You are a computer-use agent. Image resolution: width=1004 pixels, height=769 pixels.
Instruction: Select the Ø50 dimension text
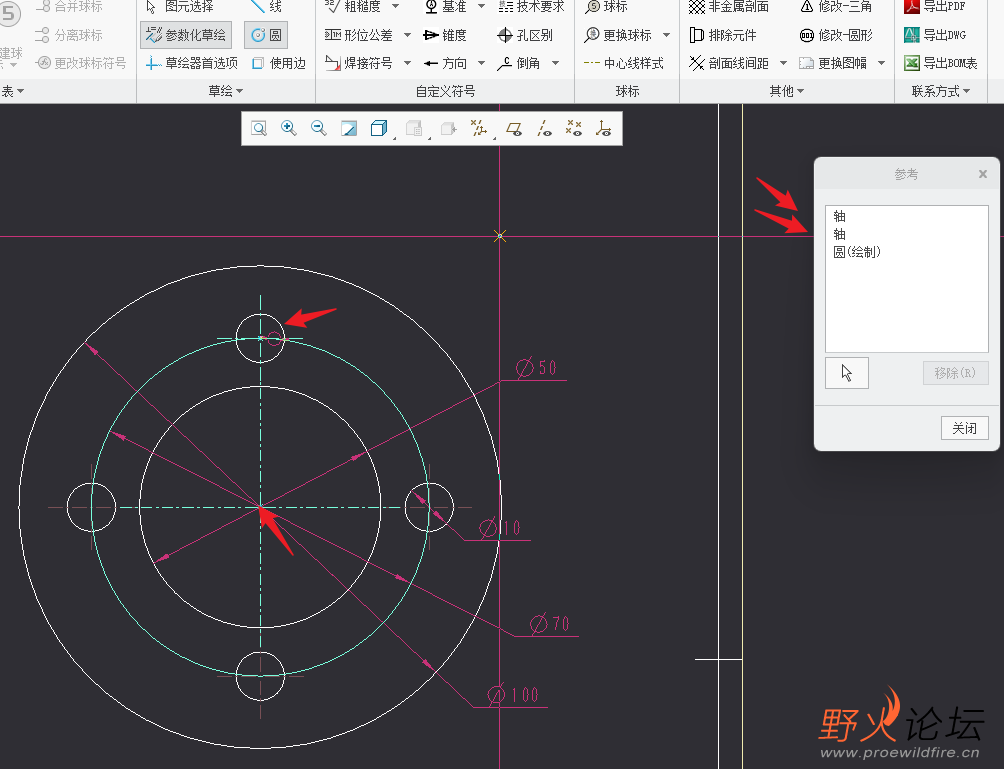pyautogui.click(x=537, y=368)
